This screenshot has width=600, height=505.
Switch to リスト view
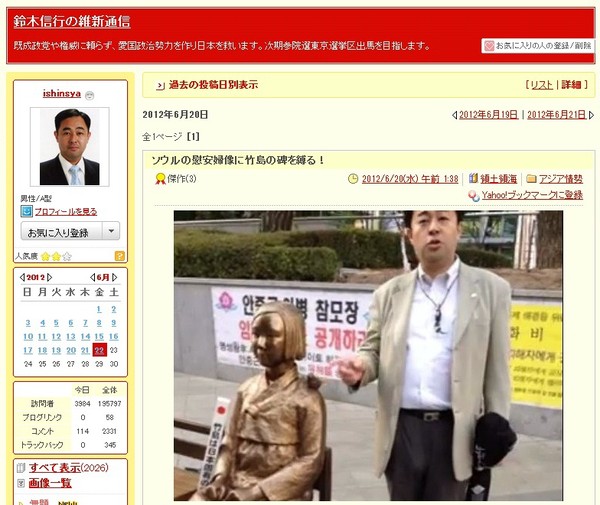pyautogui.click(x=540, y=86)
